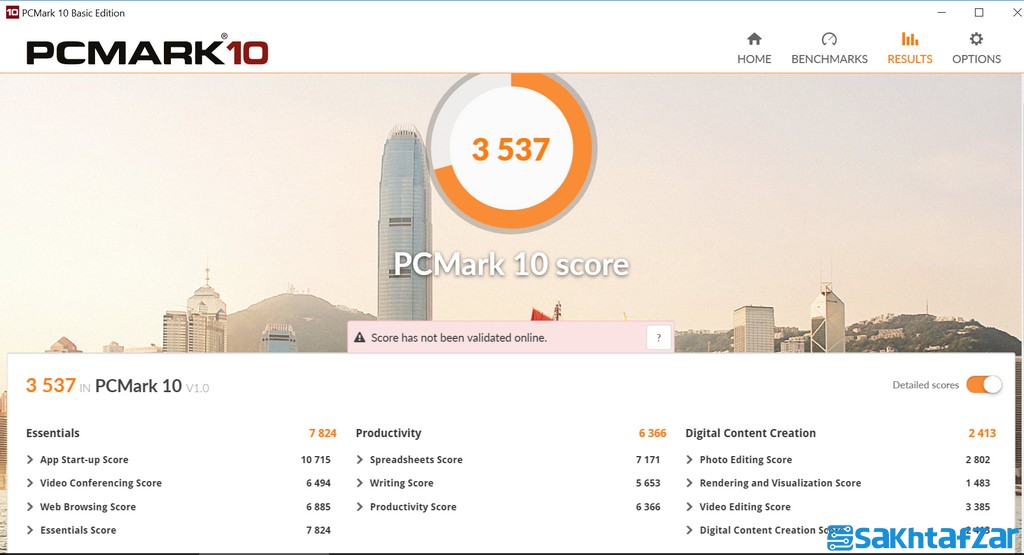Click the circular 3 537 score gauge
This screenshot has height=555, width=1024.
pos(511,149)
